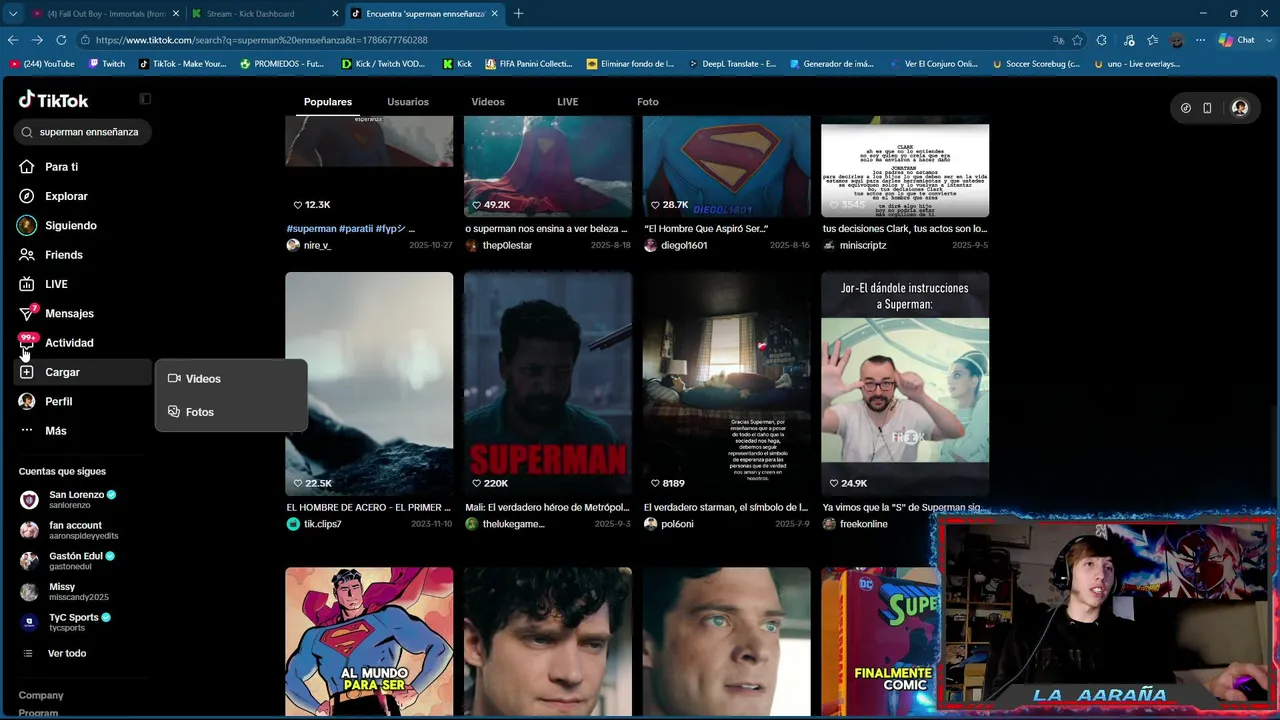1280x720 pixels.
Task: Click the heart icon showing 24.9K
Action: click(x=834, y=483)
